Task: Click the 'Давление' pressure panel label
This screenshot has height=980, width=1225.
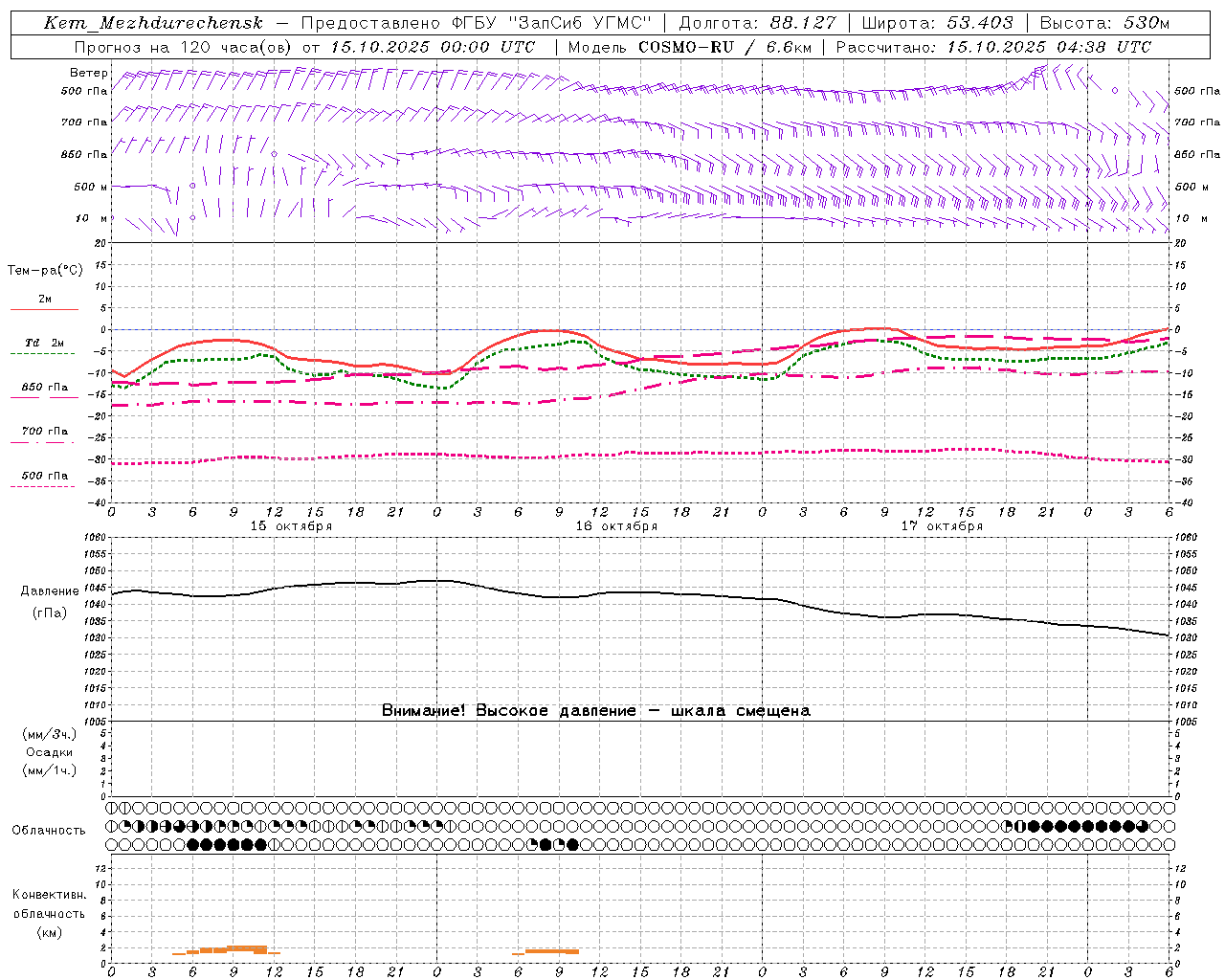Action: 50,591
